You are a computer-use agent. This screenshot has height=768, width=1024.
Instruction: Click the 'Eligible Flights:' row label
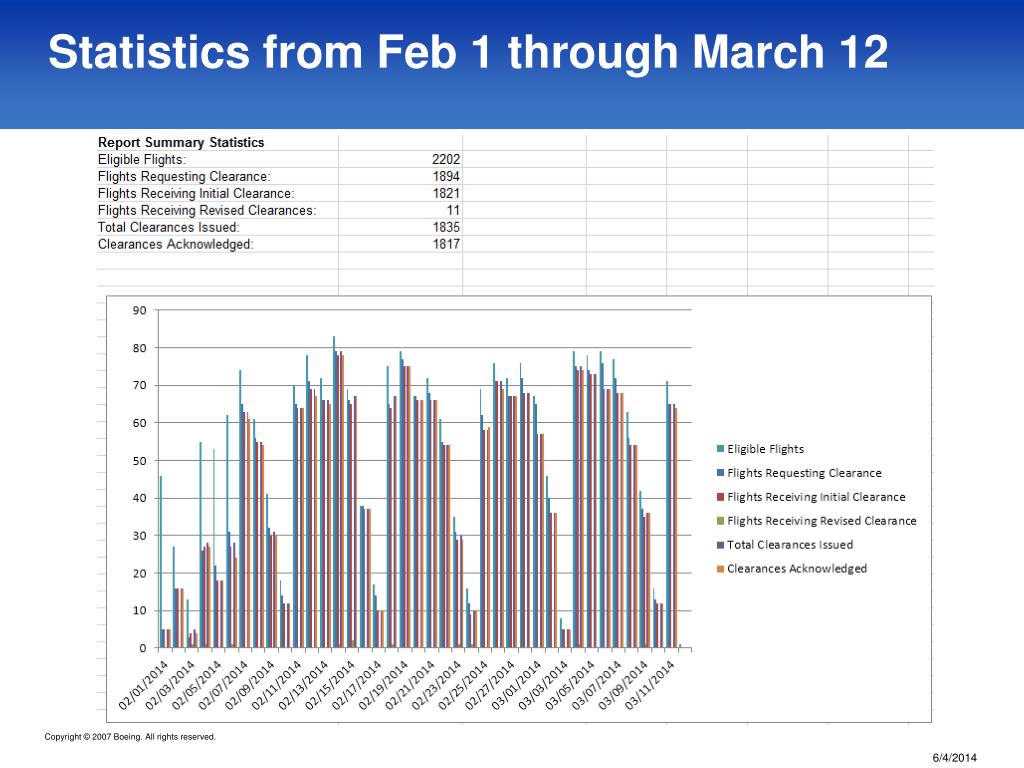pos(142,159)
